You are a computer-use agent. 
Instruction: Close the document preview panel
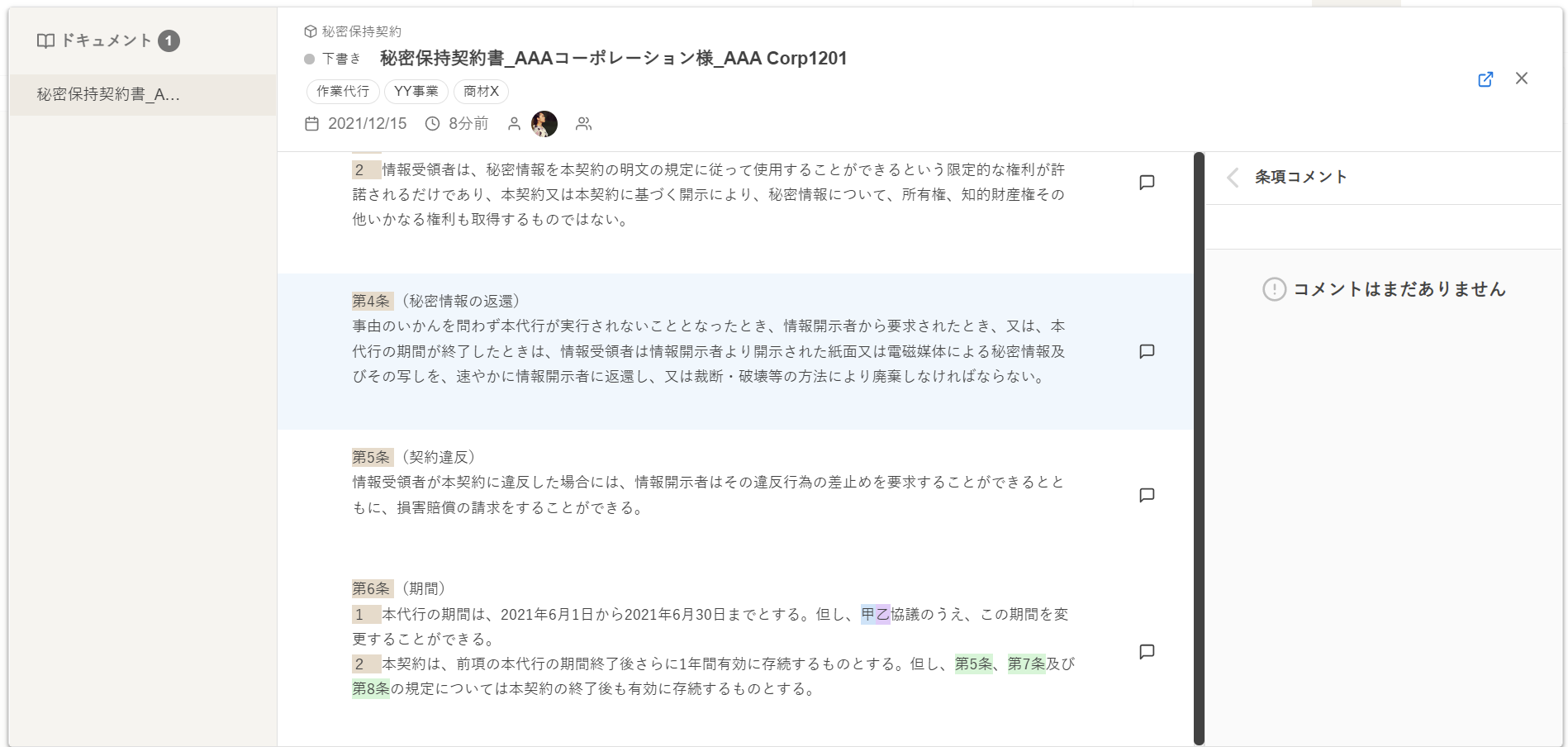pos(1521,79)
